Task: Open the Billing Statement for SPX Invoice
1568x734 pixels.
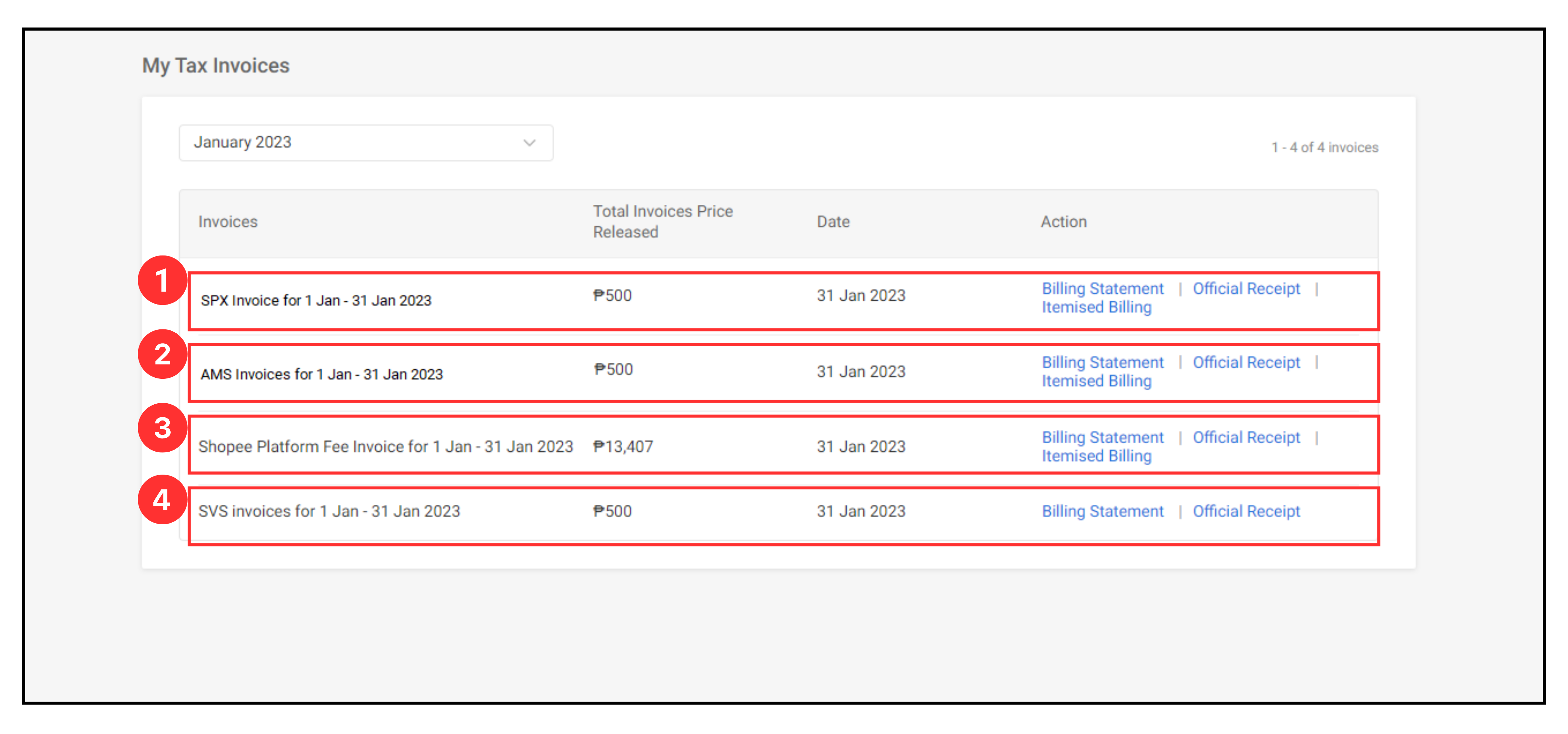Action: (1102, 288)
